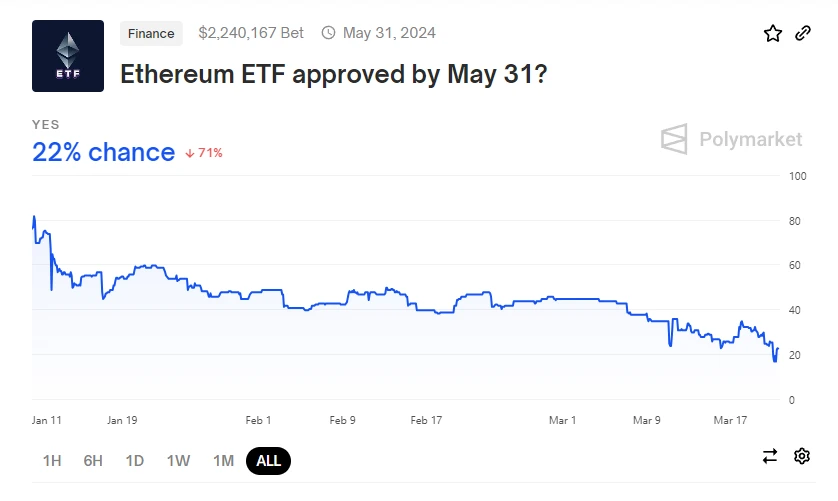Bookmark market with the star icon
Image resolution: width=838 pixels, height=501 pixels.
click(x=773, y=34)
